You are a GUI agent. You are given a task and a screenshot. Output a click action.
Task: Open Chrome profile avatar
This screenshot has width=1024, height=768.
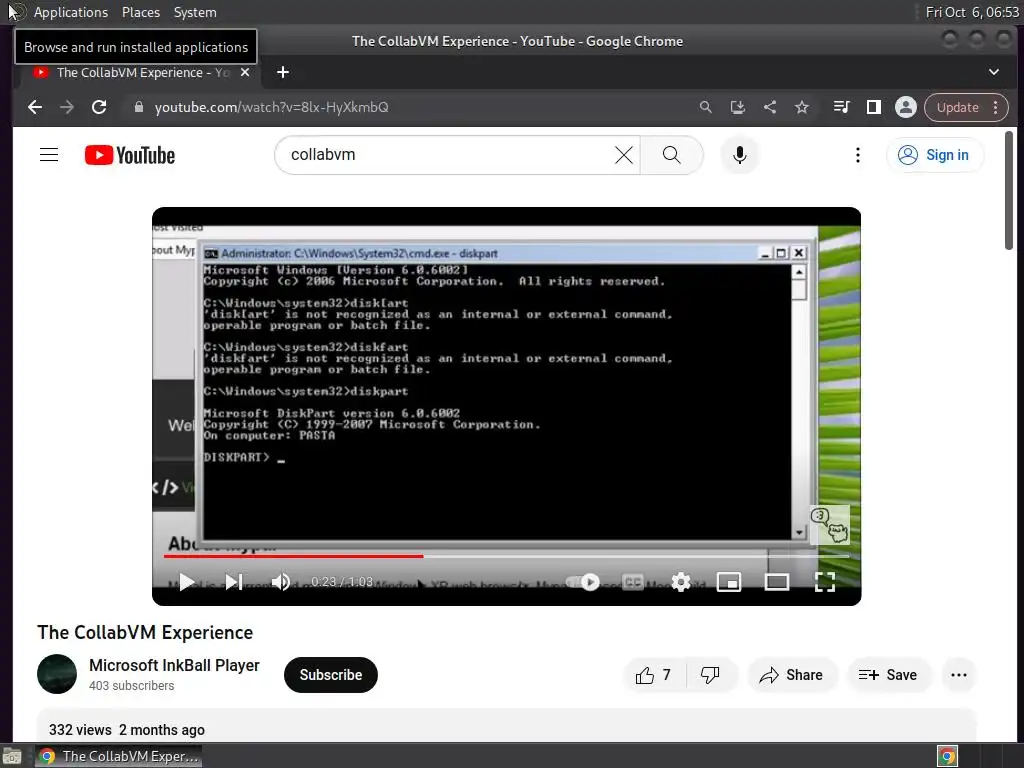click(x=906, y=107)
